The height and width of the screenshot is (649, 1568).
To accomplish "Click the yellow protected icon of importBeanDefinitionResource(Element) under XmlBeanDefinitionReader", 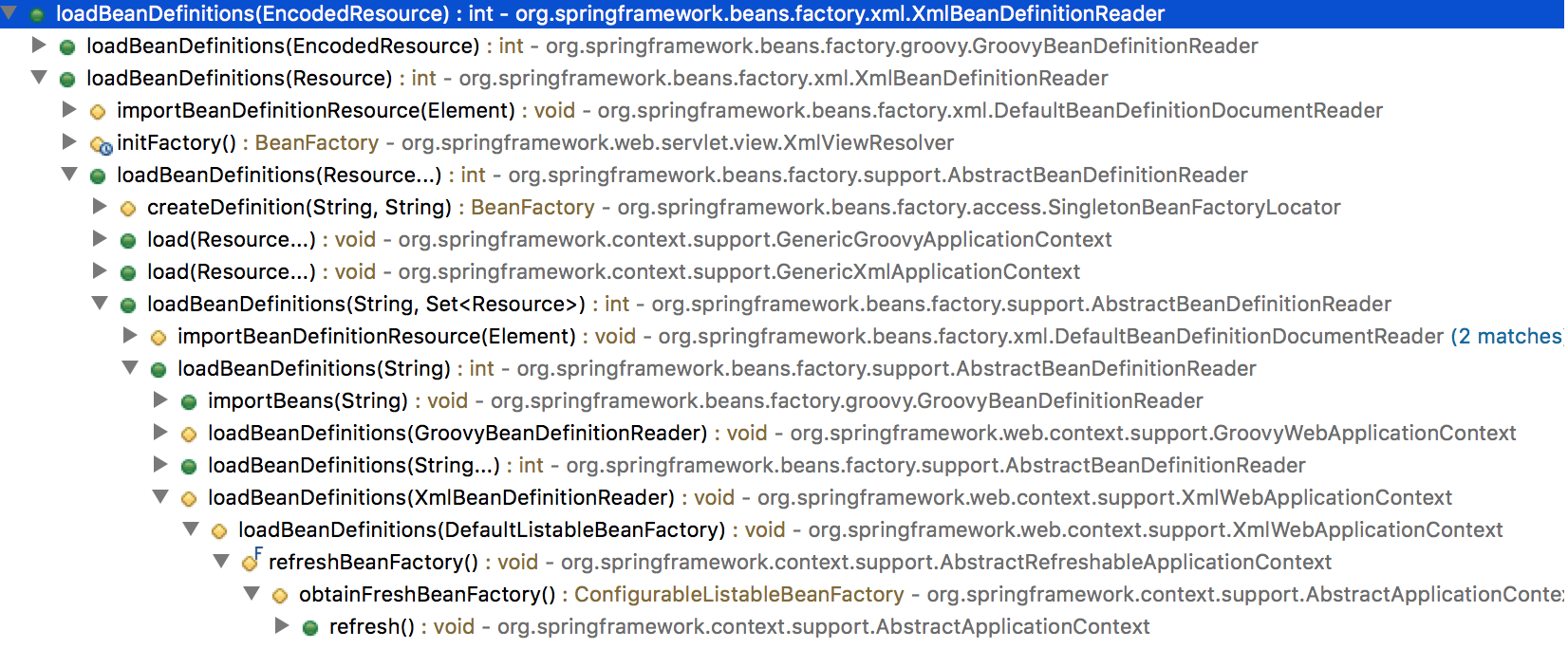I will click(98, 112).
